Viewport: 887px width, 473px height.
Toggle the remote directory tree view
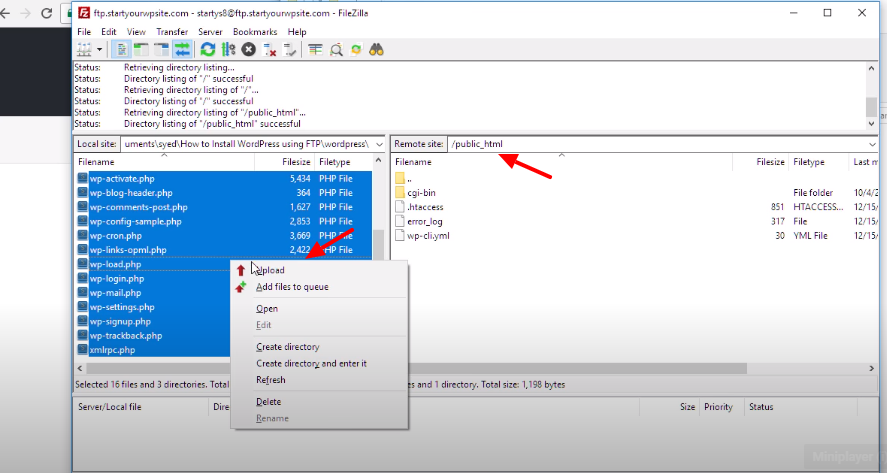161,50
